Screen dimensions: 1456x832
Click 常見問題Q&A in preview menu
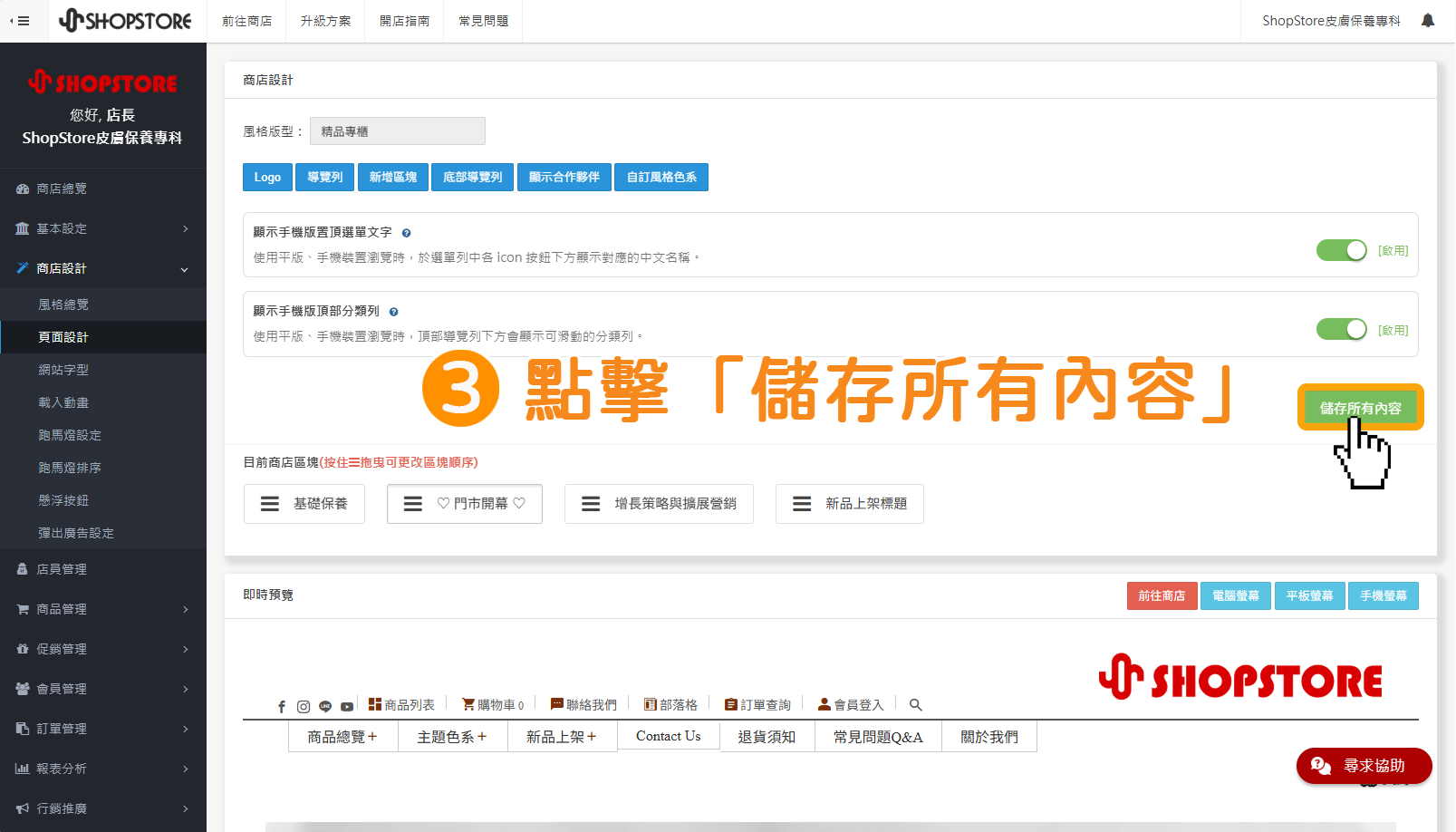[878, 737]
